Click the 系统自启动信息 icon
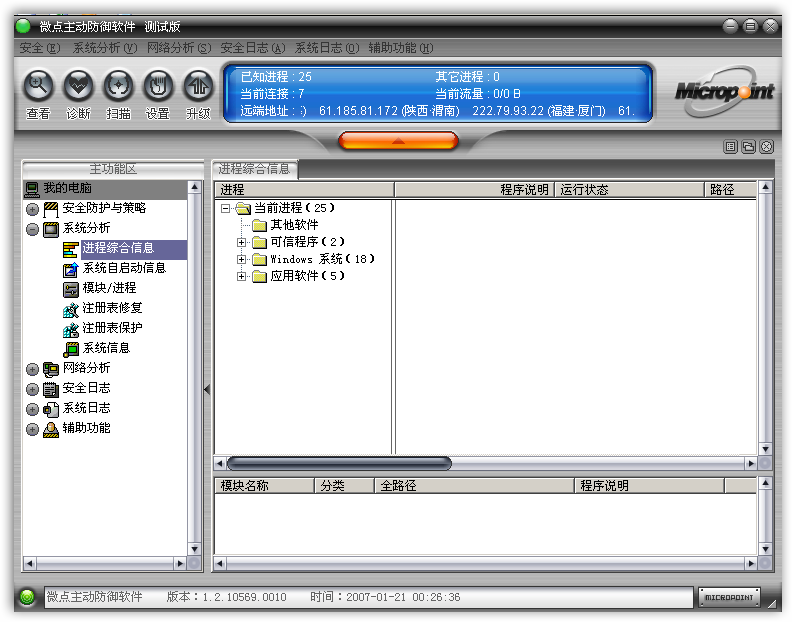 pos(71,269)
